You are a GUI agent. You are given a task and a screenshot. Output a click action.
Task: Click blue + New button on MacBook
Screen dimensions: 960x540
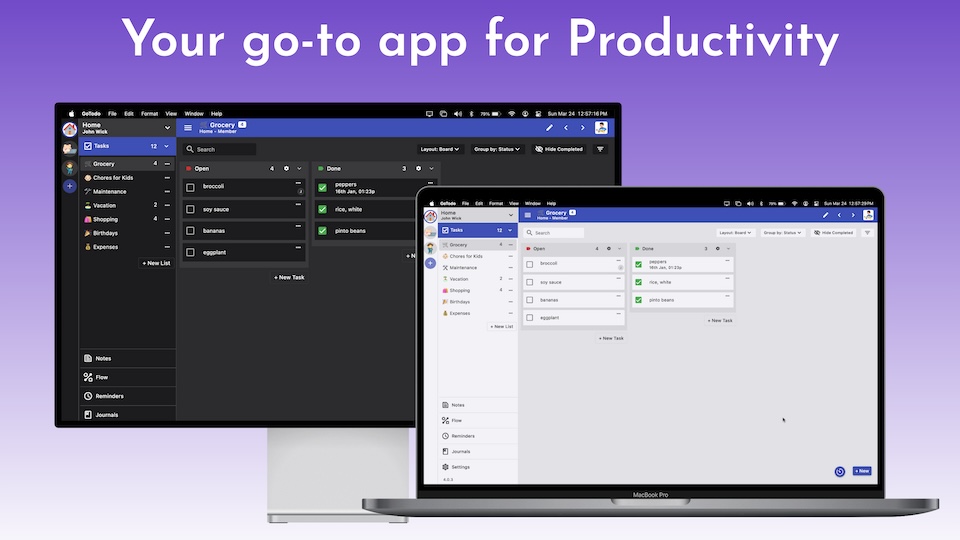[x=862, y=471]
